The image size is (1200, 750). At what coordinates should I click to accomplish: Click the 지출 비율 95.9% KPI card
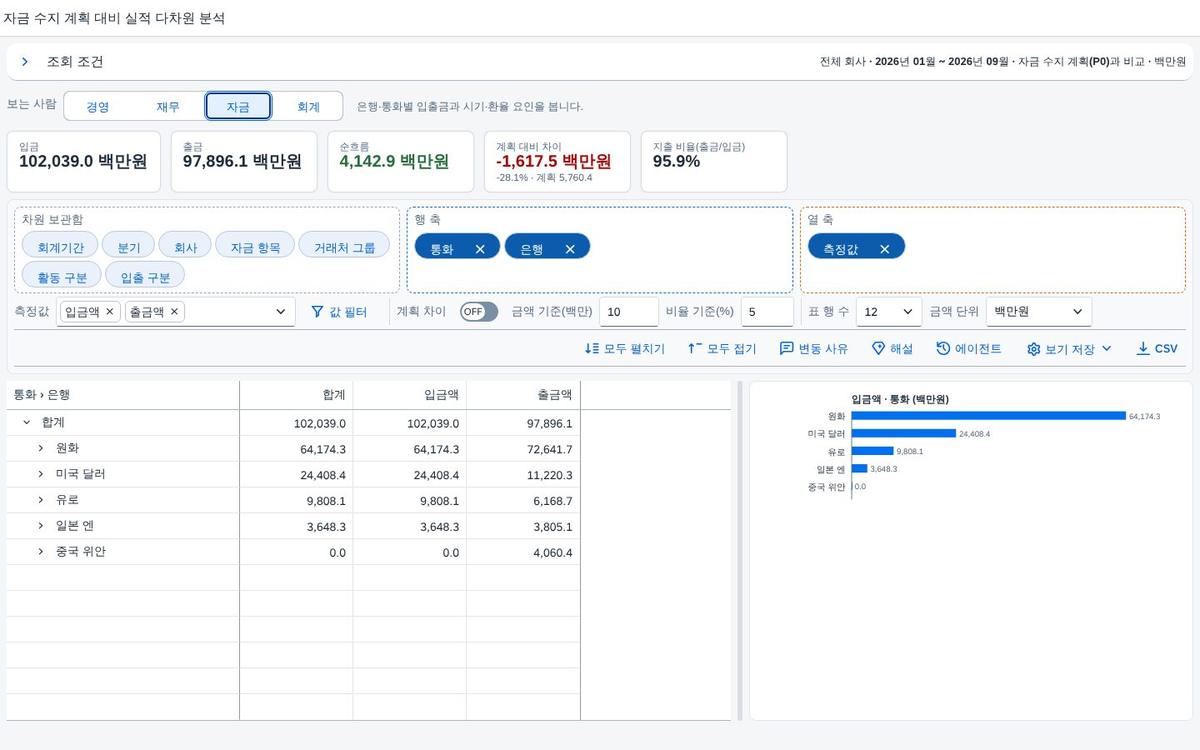[714, 161]
